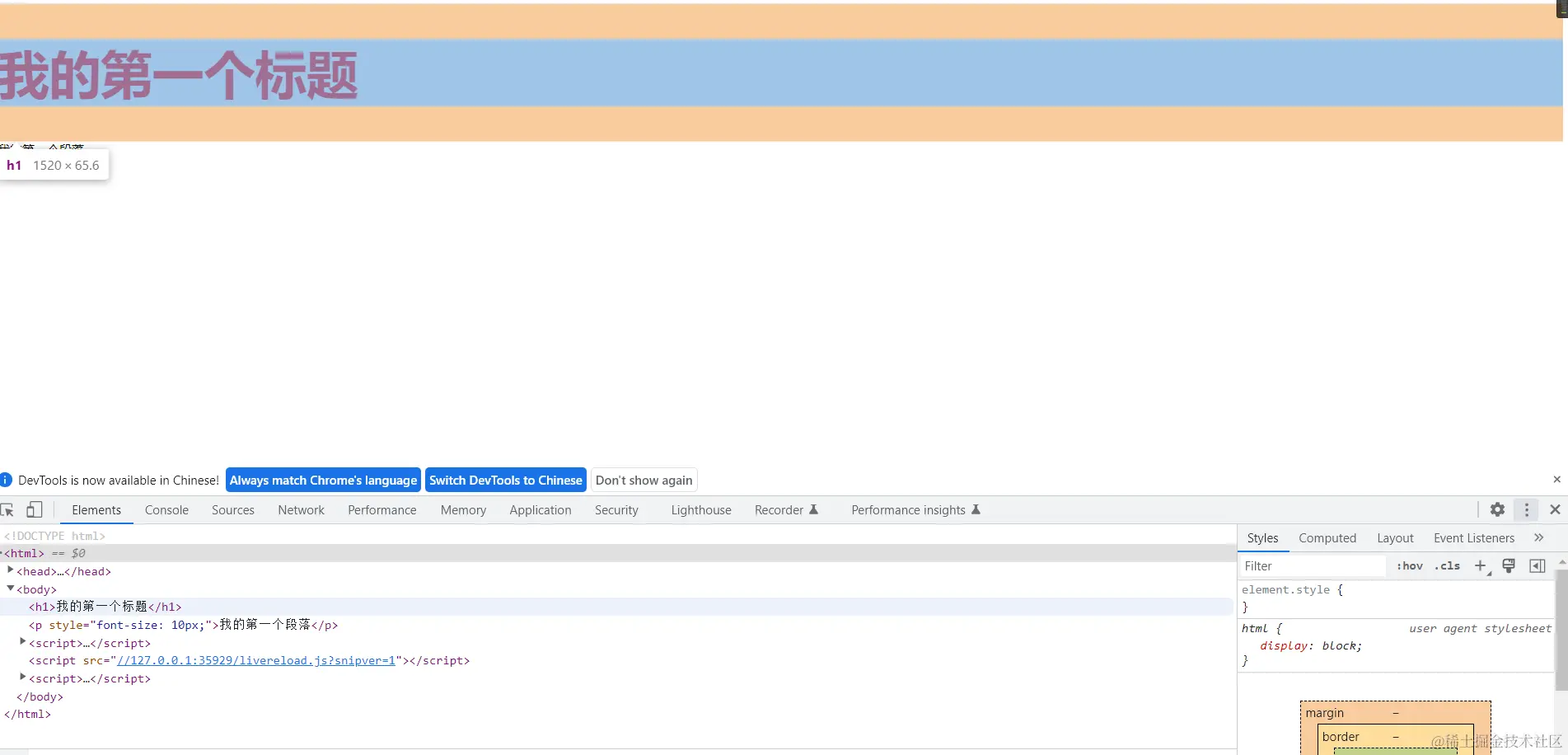1568x755 pixels.
Task: Click Switch DevTools to Chinese button
Action: tap(506, 480)
